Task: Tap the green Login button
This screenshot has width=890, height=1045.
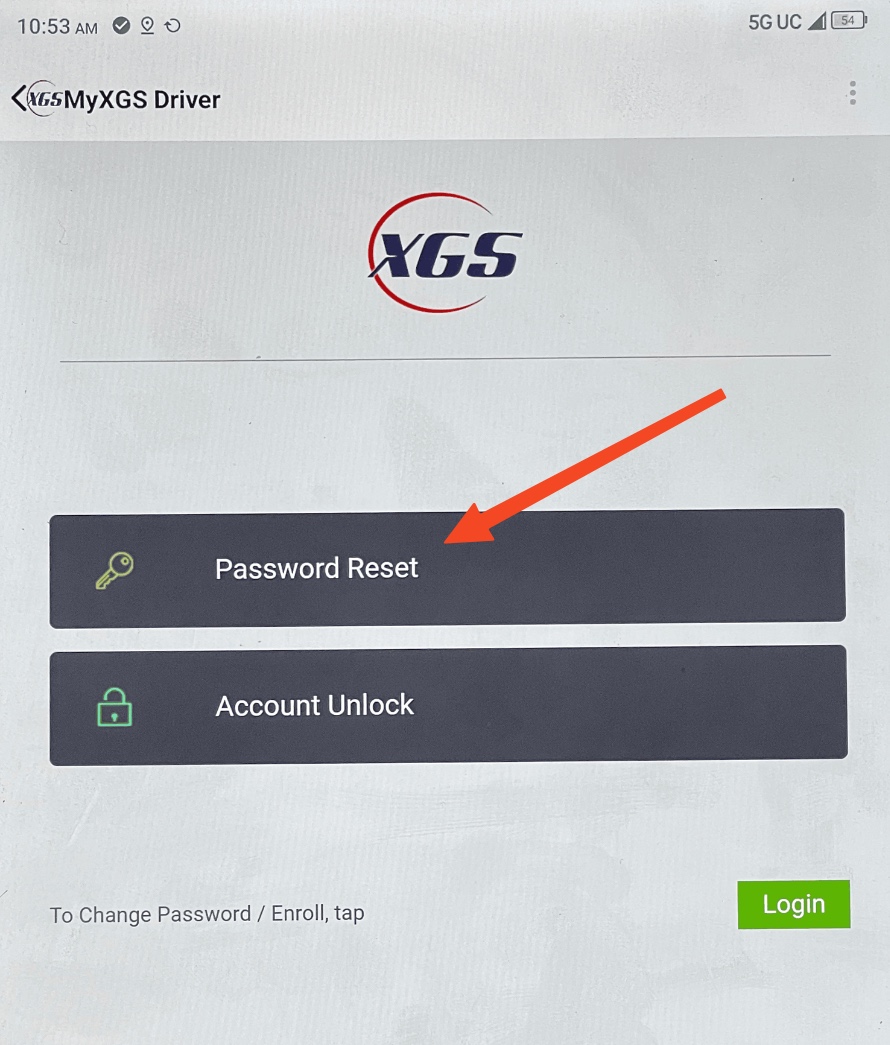Action: pyautogui.click(x=793, y=904)
